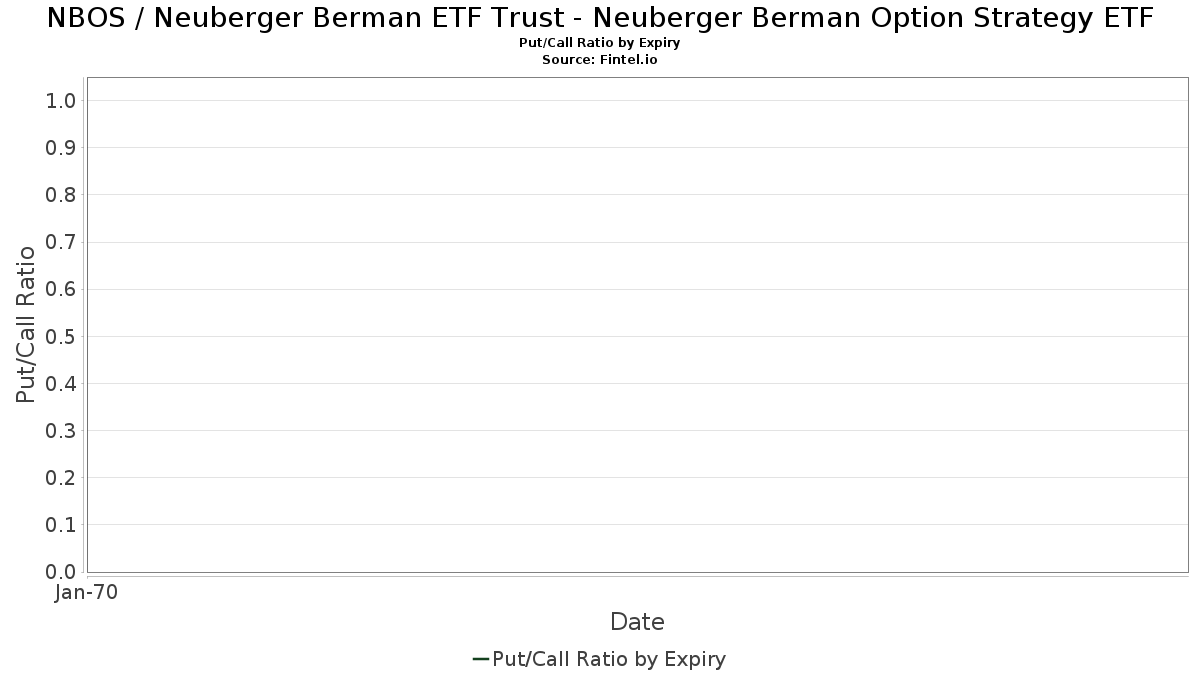Click the Put/Call Ratio y-axis title
Viewport: 1200px width, 675px height.
pyautogui.click(x=26, y=324)
